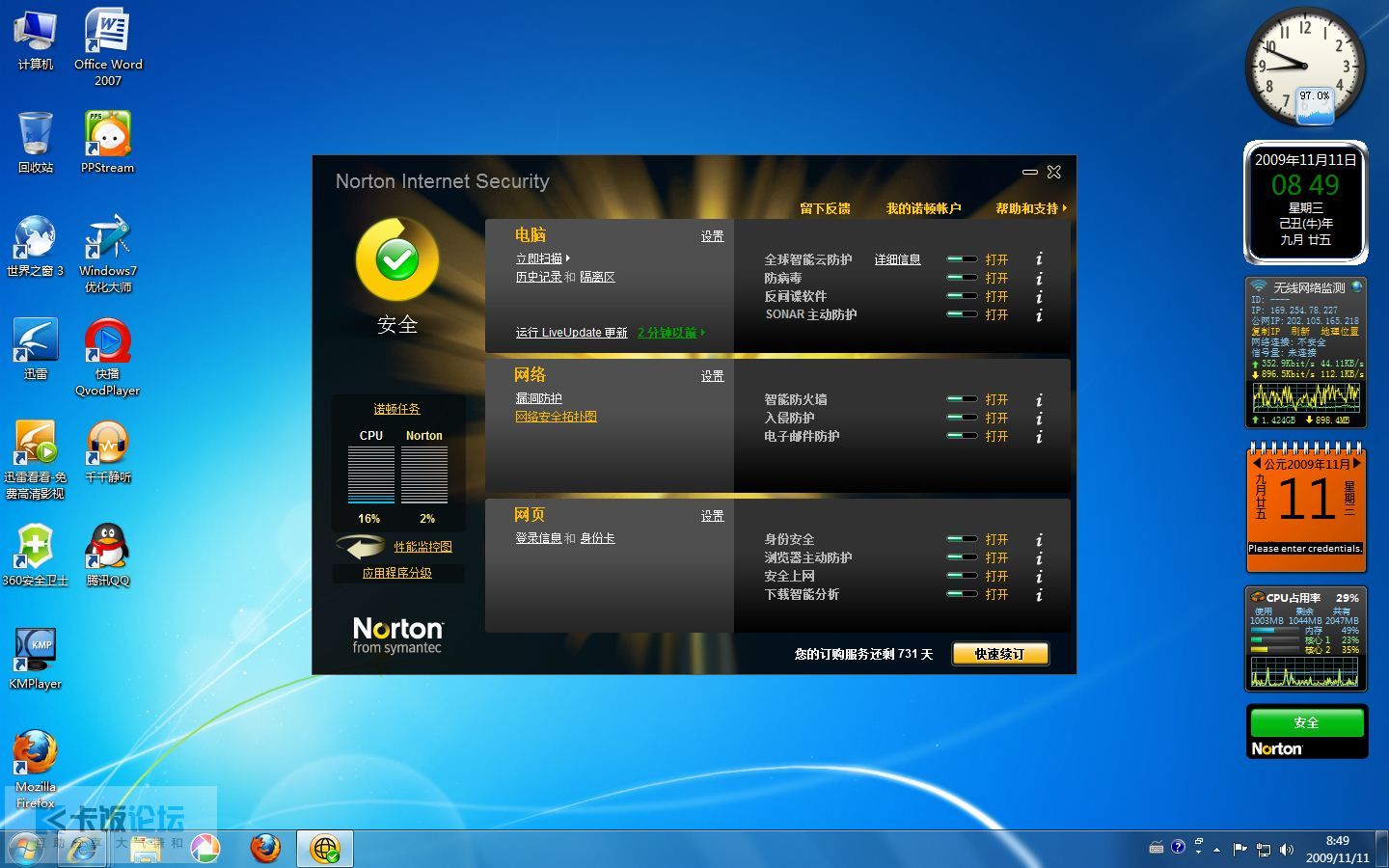The image size is (1389, 868).
Task: Open 我的诺顿帐户 in the top menu
Action: 923,208
